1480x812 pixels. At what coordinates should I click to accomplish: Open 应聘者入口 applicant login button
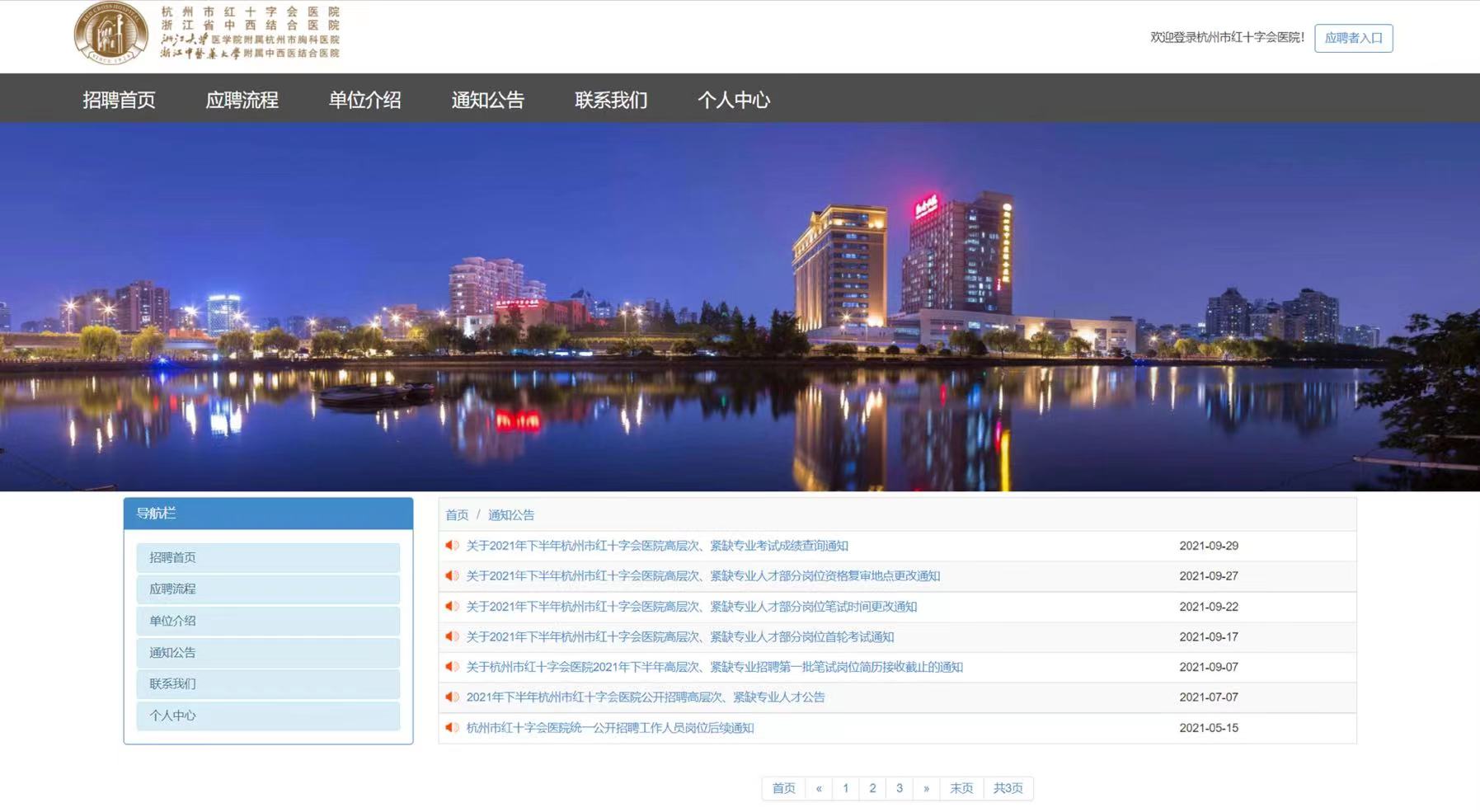click(1352, 38)
